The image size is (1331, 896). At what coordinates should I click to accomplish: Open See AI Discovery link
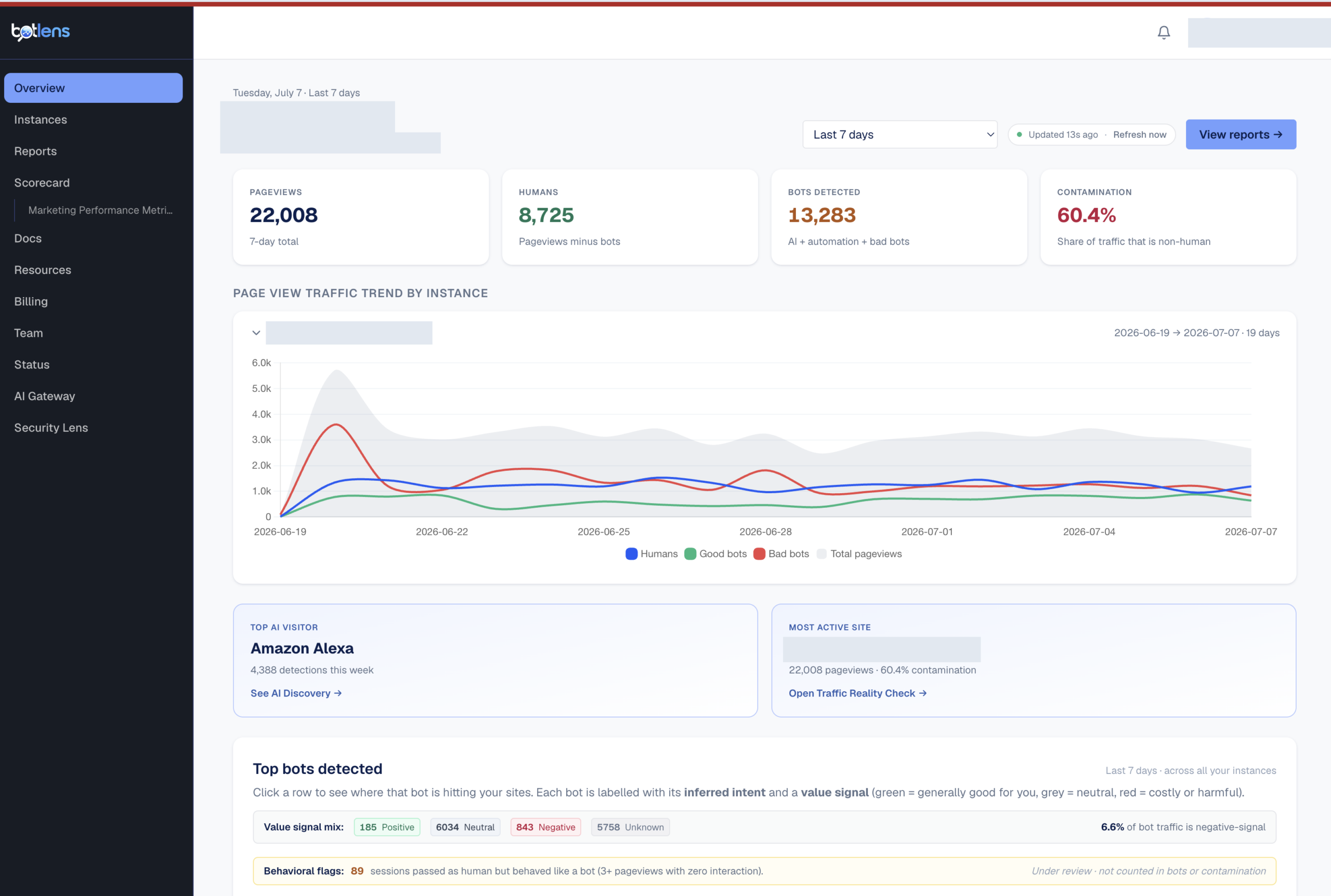(x=295, y=693)
